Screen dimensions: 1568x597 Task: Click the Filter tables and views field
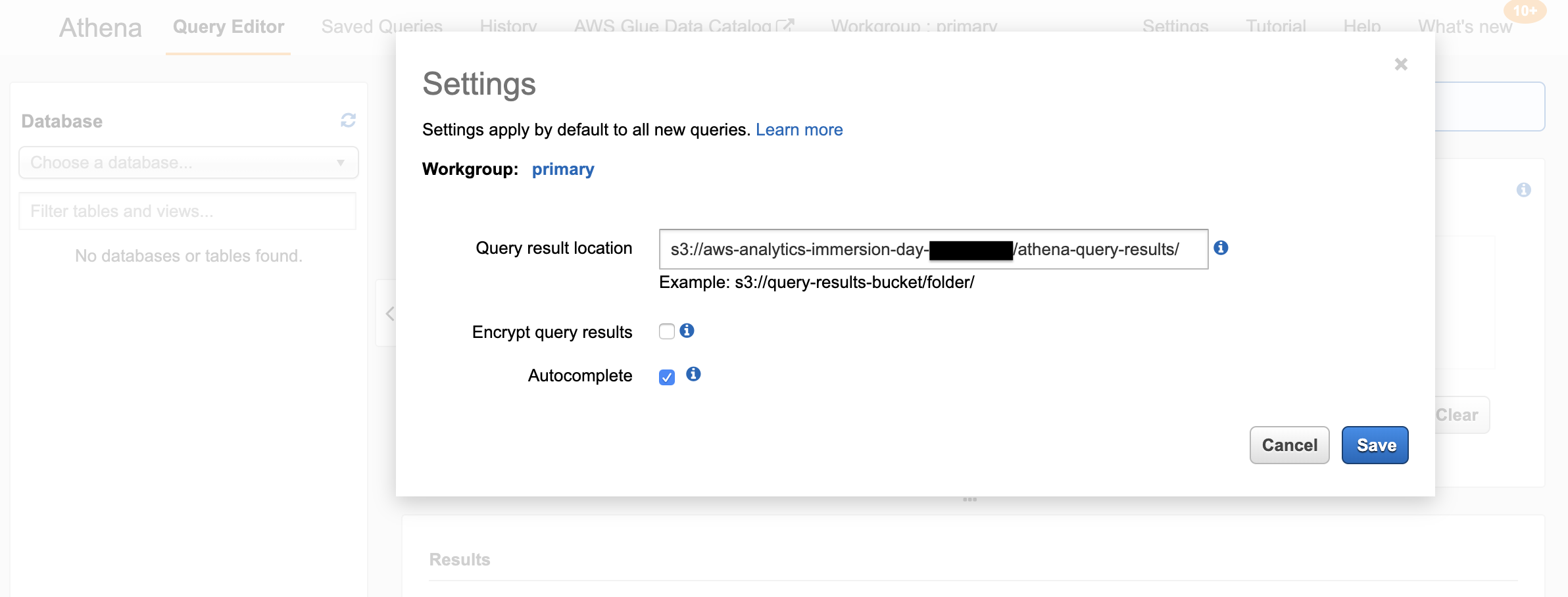(x=187, y=211)
